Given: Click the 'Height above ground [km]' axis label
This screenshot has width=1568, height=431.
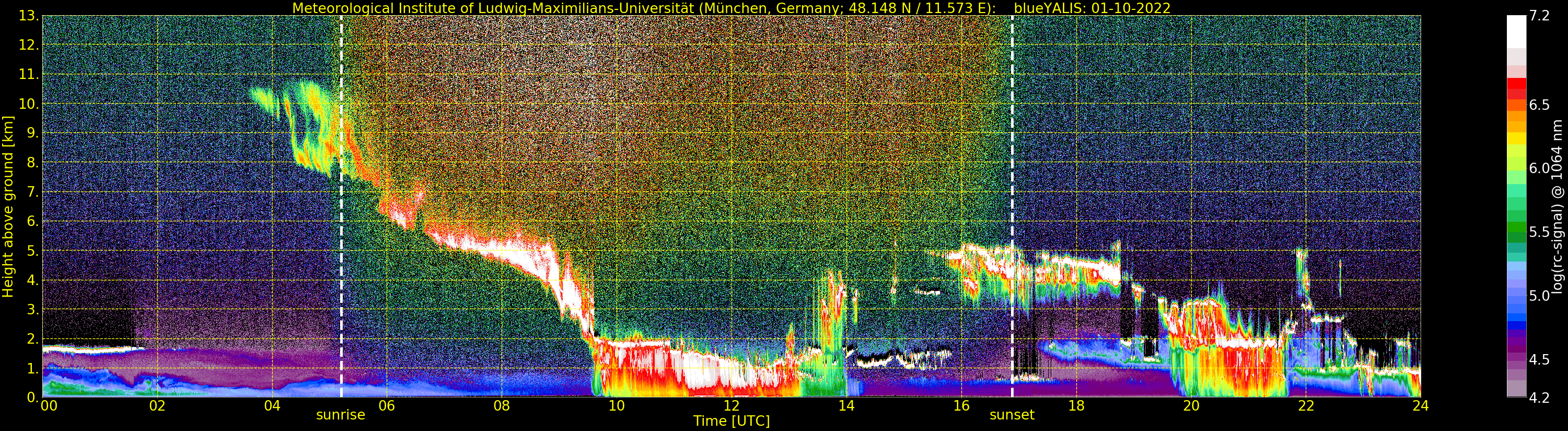Looking at the screenshot, I should tap(8, 207).
